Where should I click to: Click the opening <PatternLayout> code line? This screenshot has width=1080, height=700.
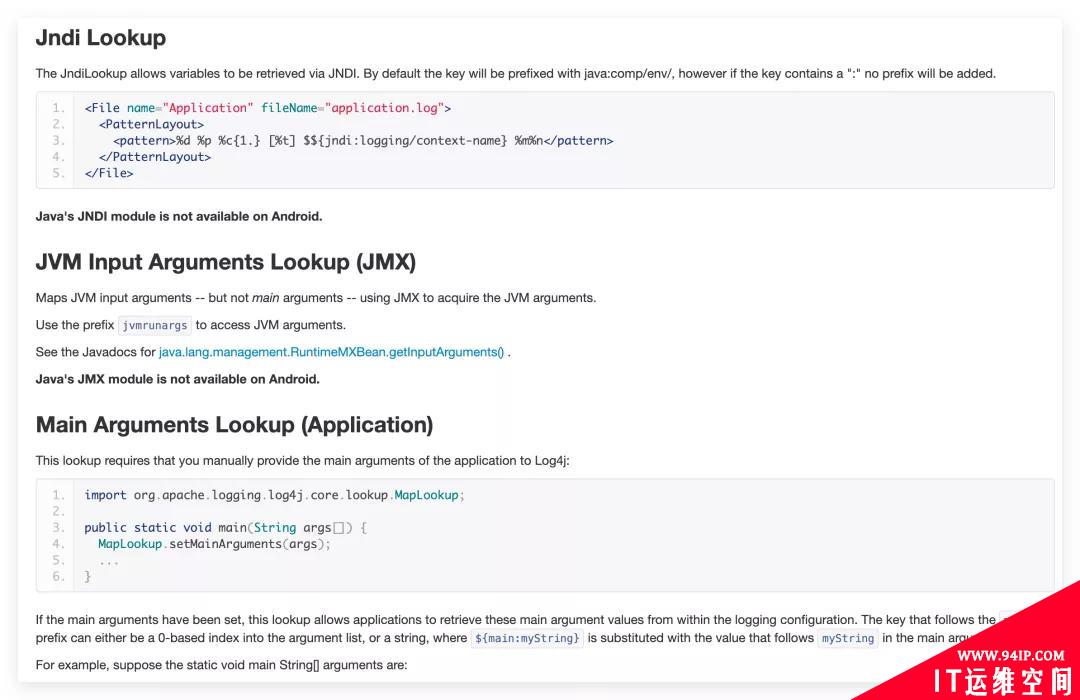pos(151,125)
